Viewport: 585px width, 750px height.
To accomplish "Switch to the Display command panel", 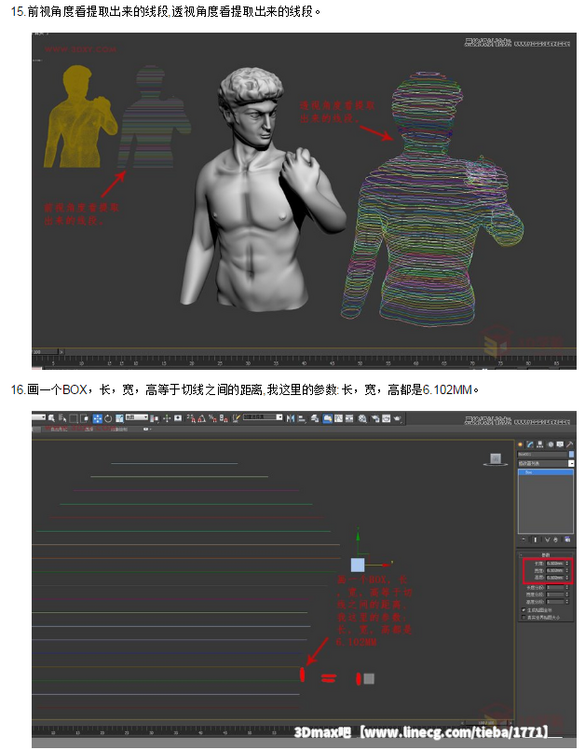I will point(560,444).
